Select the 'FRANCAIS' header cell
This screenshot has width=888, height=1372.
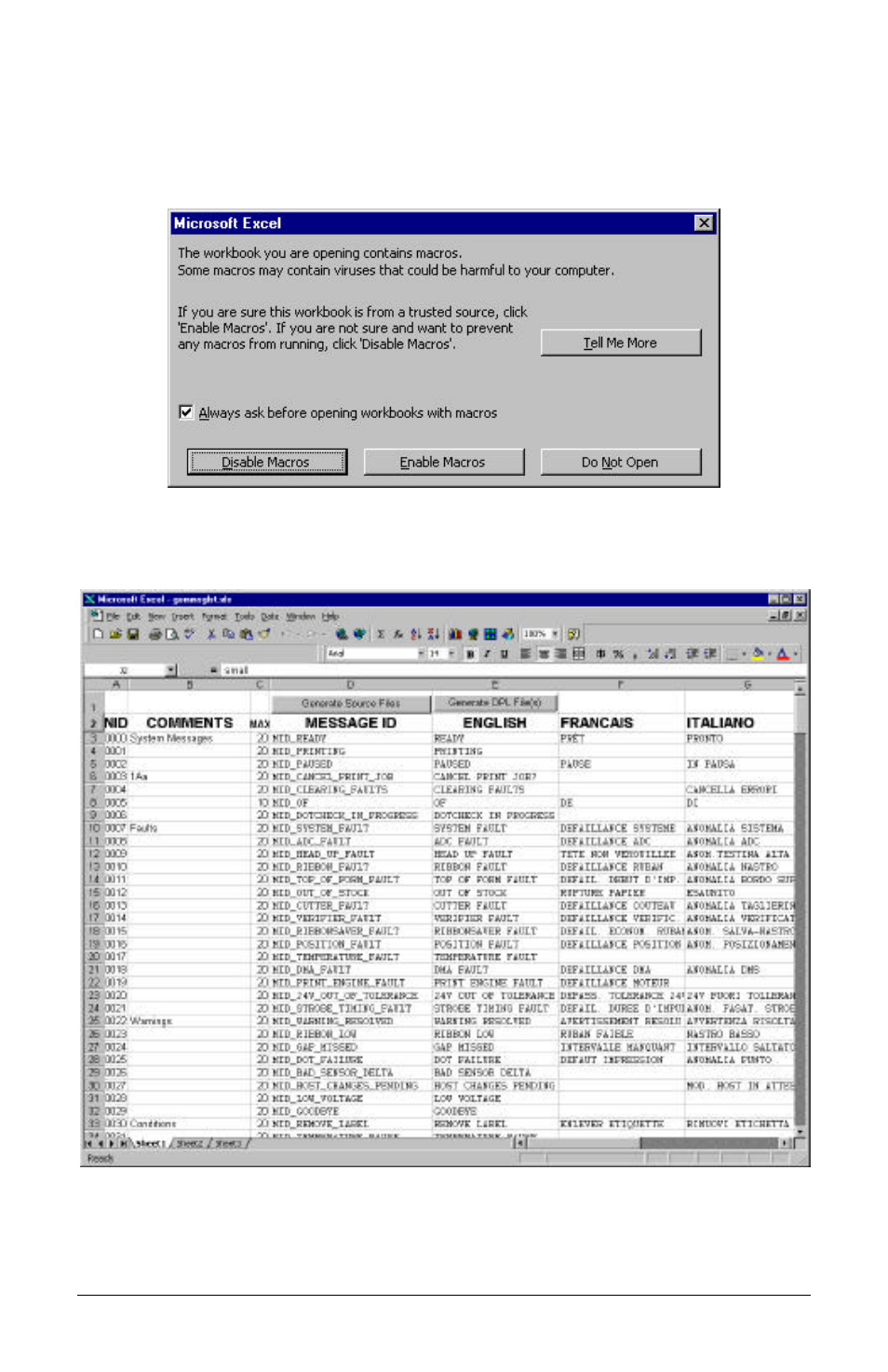622,722
